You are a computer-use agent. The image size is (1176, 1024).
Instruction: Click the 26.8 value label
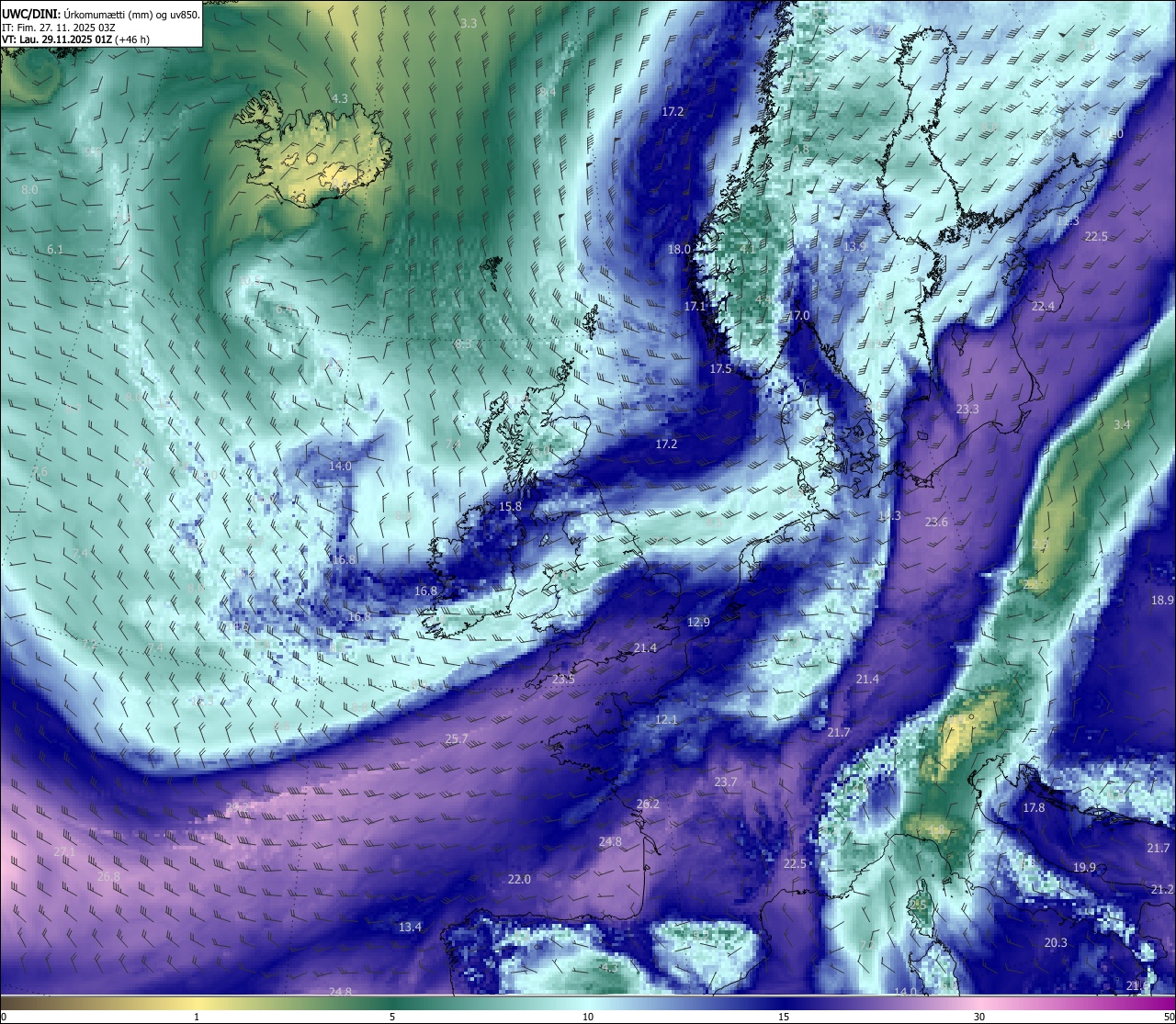(x=108, y=877)
